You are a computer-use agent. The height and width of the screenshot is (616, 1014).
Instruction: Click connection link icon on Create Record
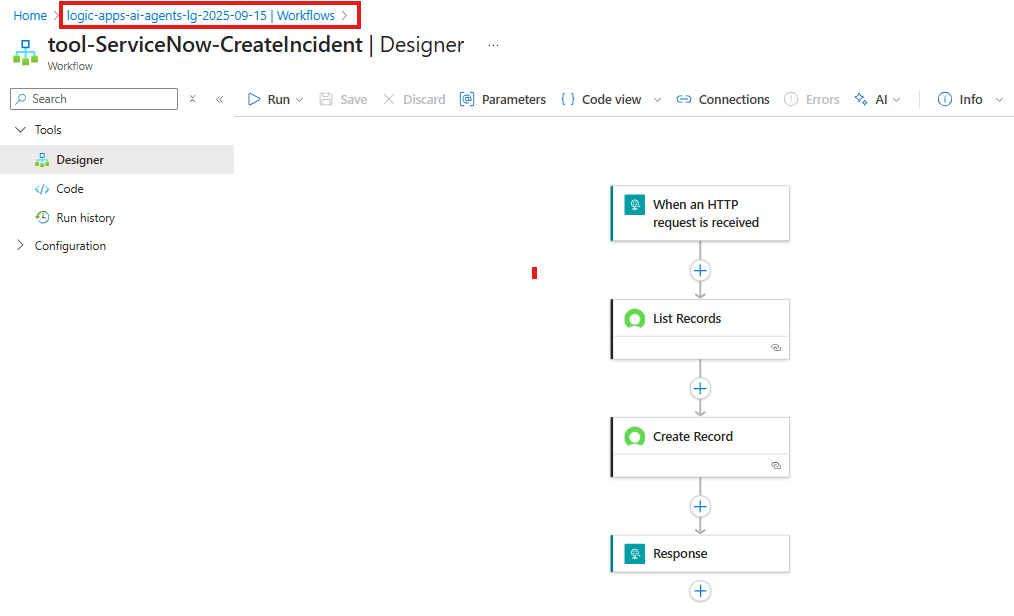pos(775,466)
